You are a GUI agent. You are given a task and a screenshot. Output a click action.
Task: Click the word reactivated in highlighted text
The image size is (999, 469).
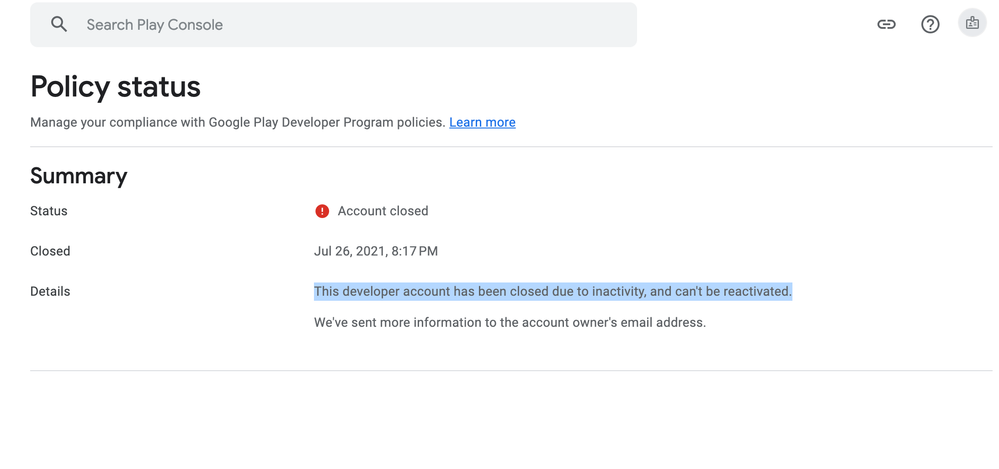(x=752, y=291)
